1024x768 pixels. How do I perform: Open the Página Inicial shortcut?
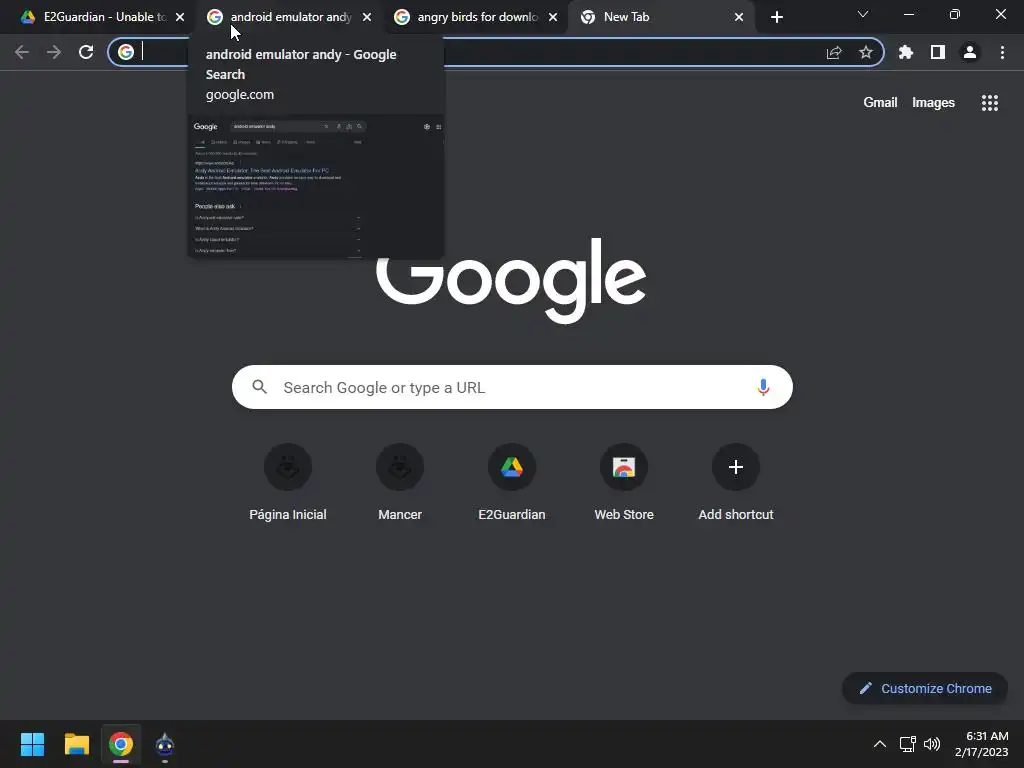tap(288, 483)
